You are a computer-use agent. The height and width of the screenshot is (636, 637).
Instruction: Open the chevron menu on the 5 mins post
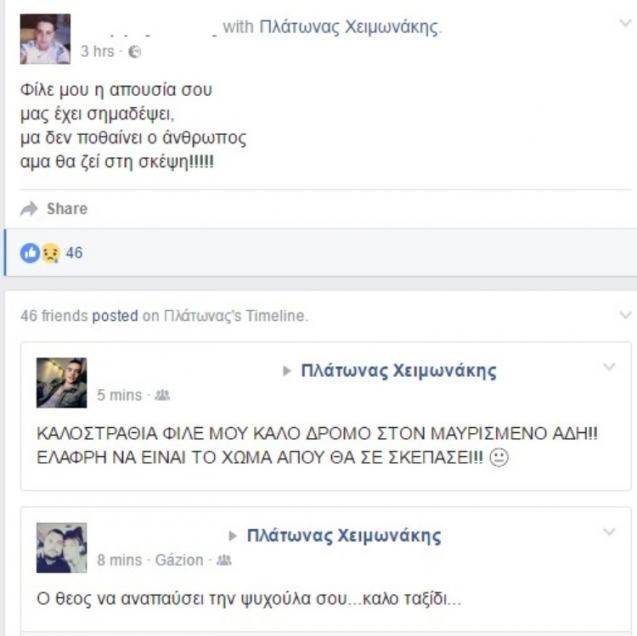click(609, 367)
